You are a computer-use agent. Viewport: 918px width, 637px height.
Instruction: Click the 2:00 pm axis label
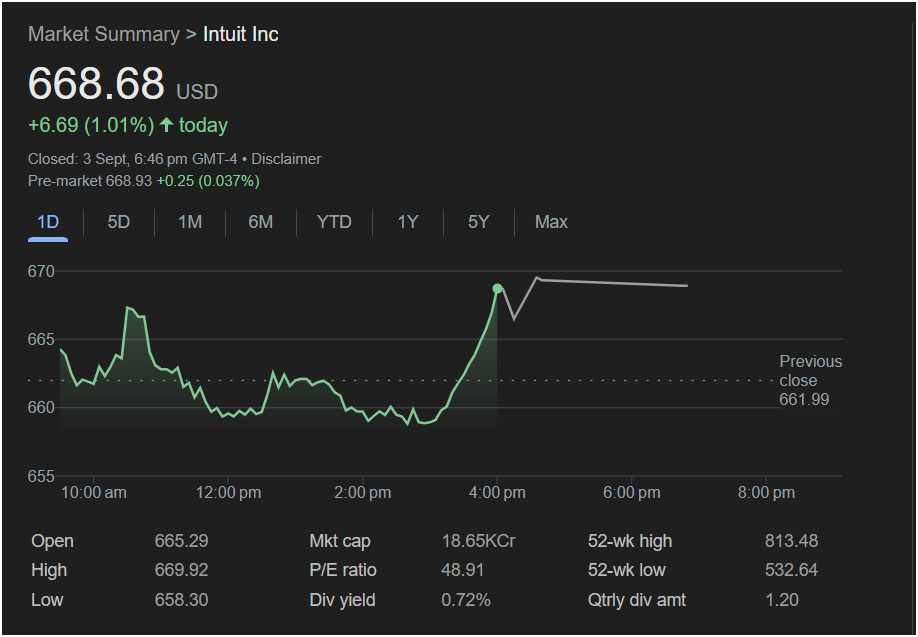pos(362,493)
